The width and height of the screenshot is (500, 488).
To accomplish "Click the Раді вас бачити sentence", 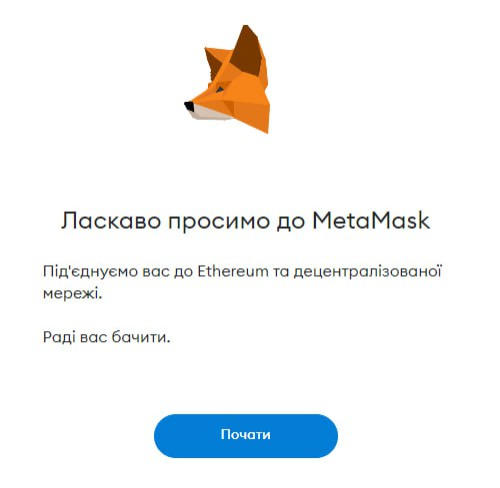I will pos(107,337).
